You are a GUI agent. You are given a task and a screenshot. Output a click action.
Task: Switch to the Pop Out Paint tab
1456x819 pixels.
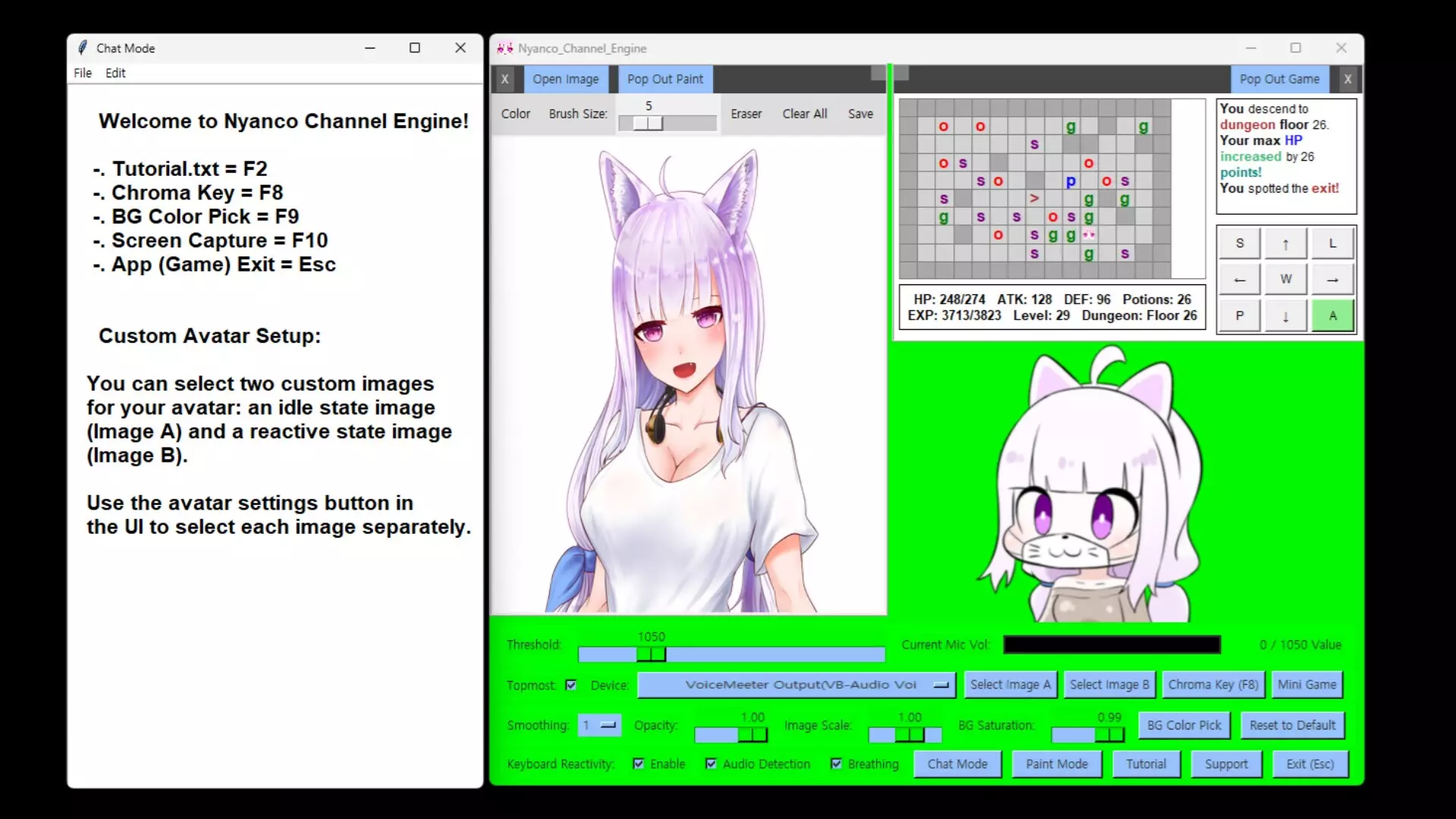coord(664,79)
